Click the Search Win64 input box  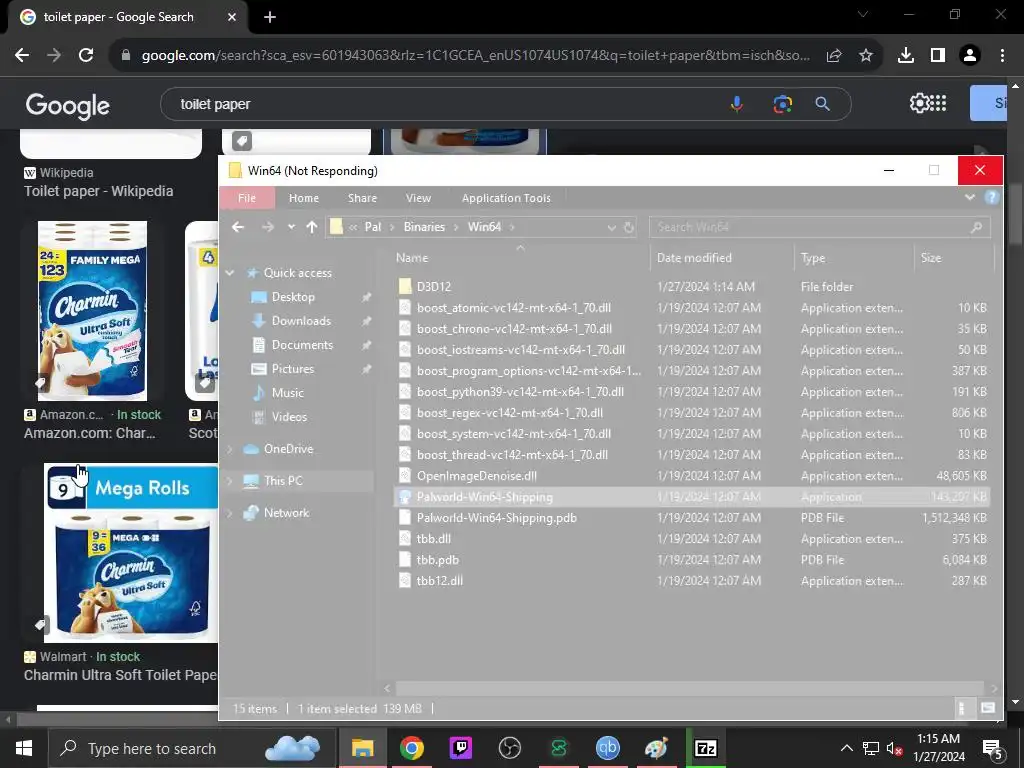820,227
